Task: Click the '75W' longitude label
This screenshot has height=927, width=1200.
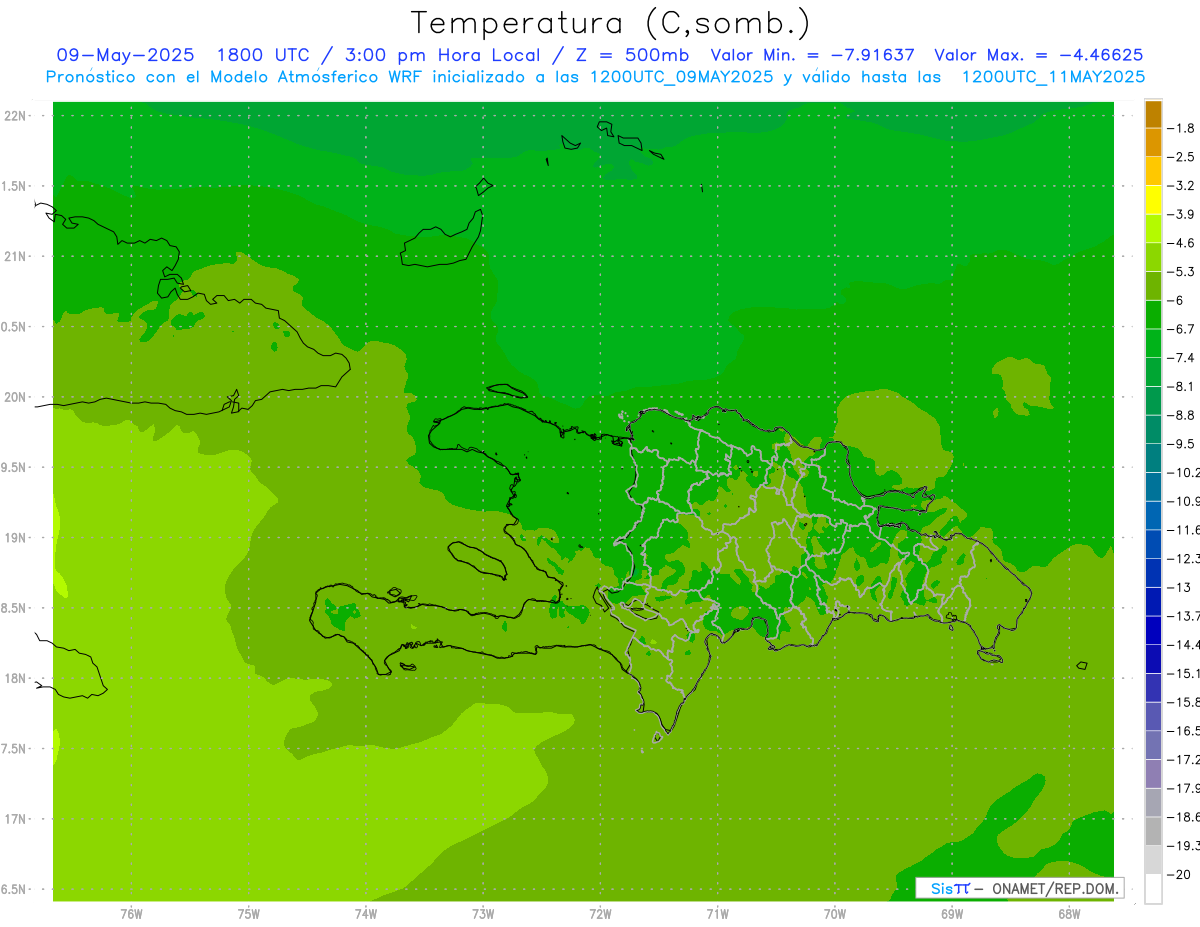Action: 249,914
